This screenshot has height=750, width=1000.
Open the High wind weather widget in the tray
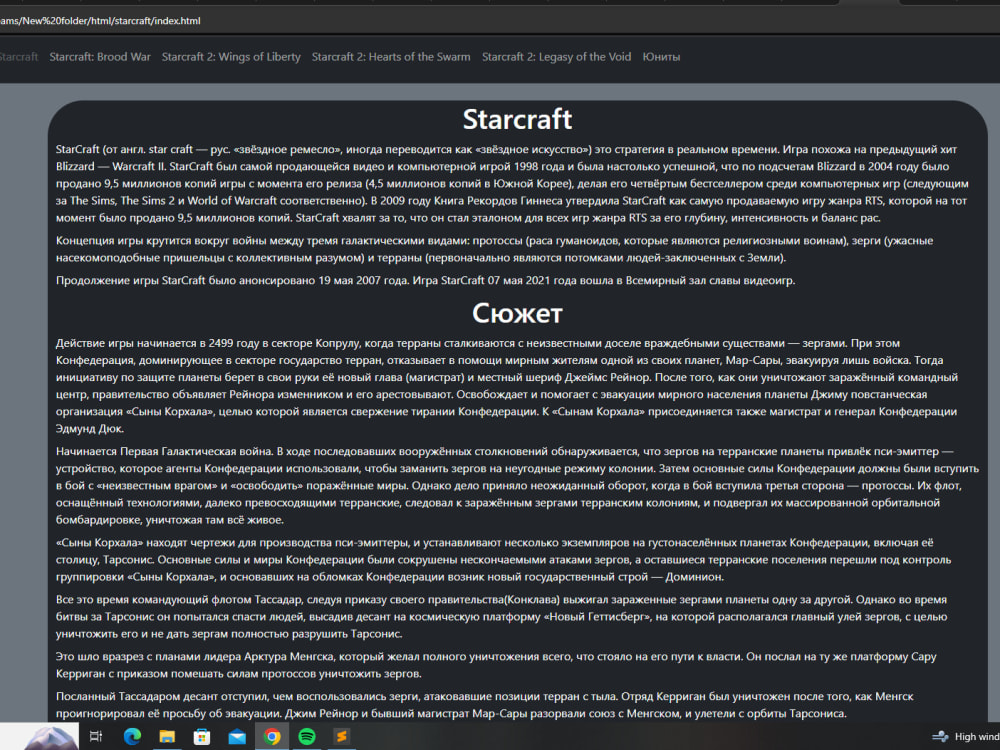pyautogui.click(x=966, y=737)
